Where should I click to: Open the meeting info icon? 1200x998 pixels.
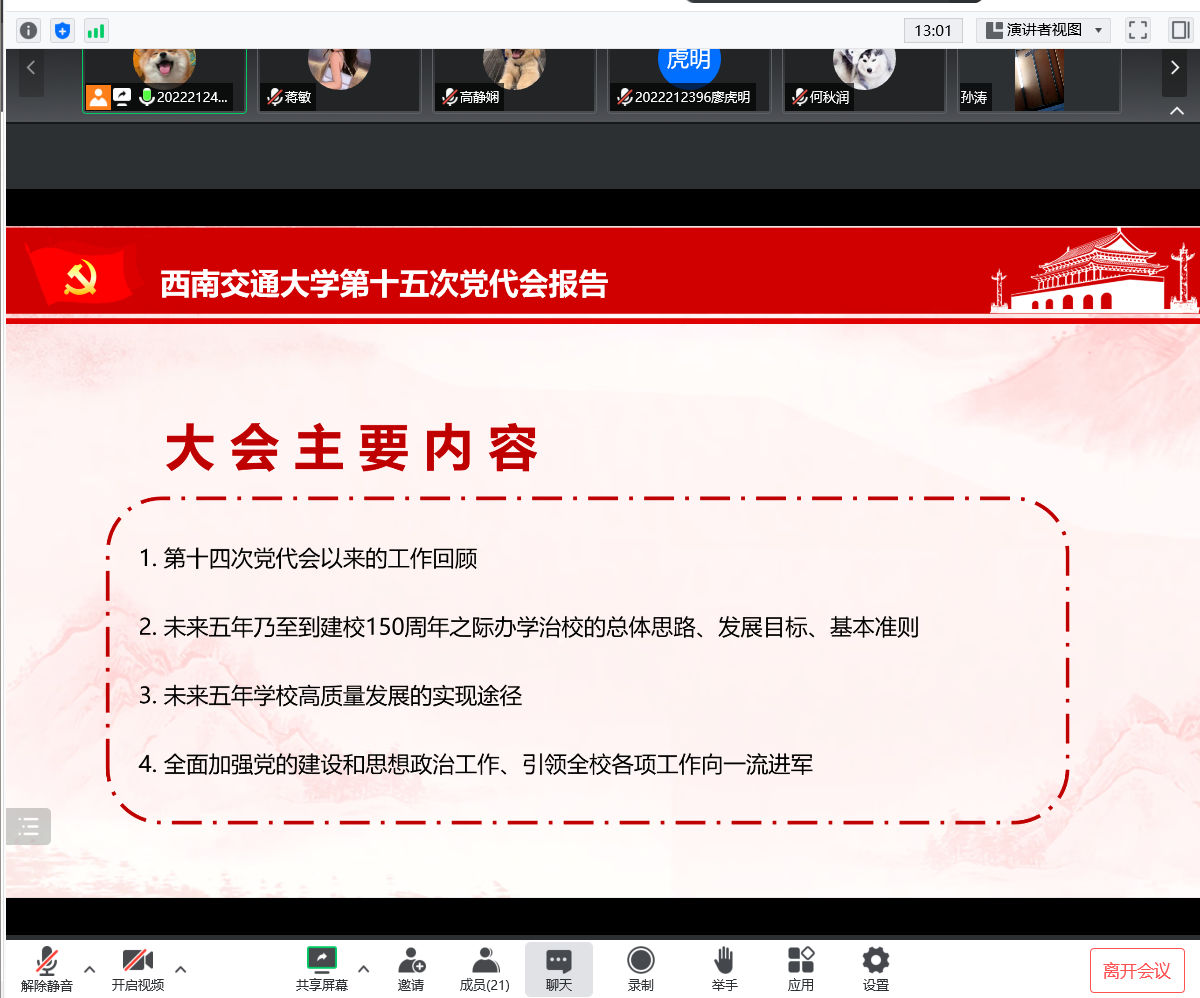coord(29,30)
